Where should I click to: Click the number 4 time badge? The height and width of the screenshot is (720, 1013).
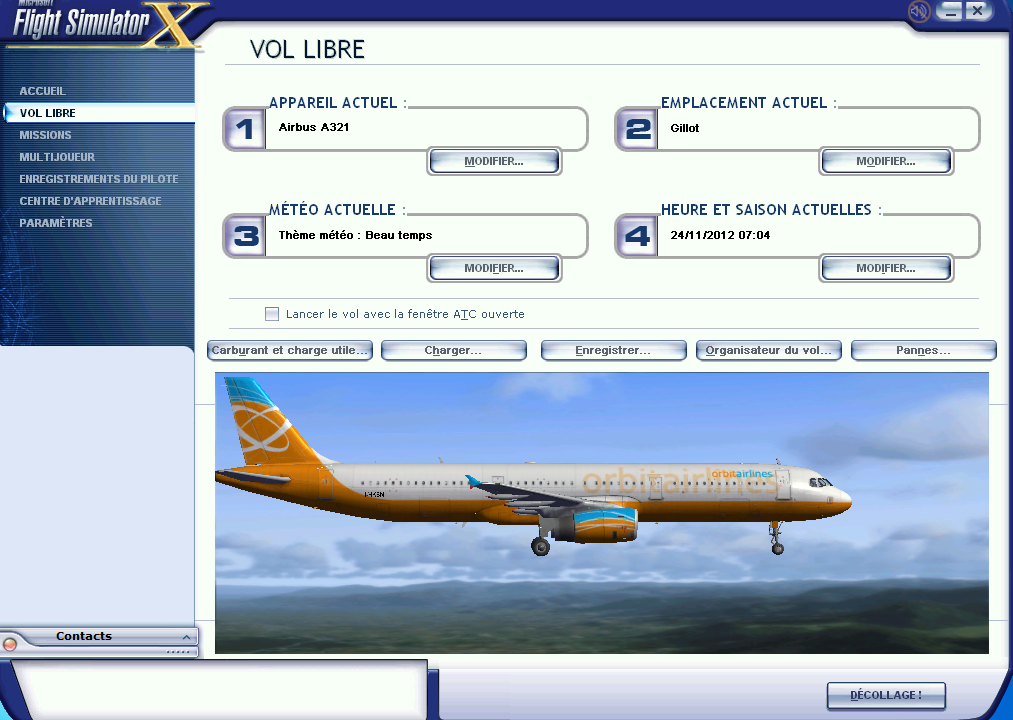[x=637, y=236]
